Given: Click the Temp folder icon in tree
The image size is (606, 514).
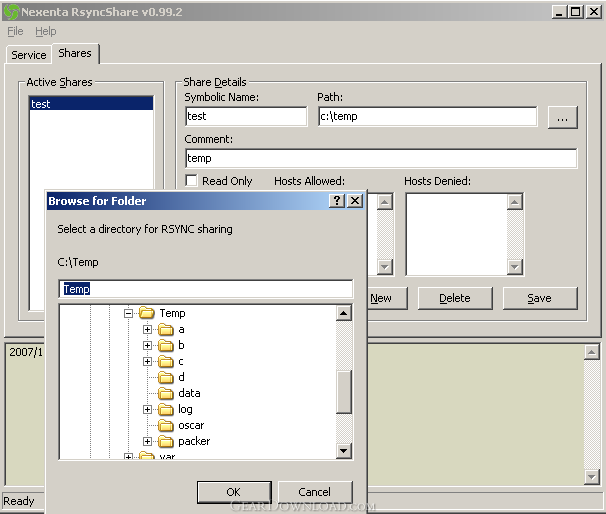Looking at the screenshot, I should coord(147,313).
